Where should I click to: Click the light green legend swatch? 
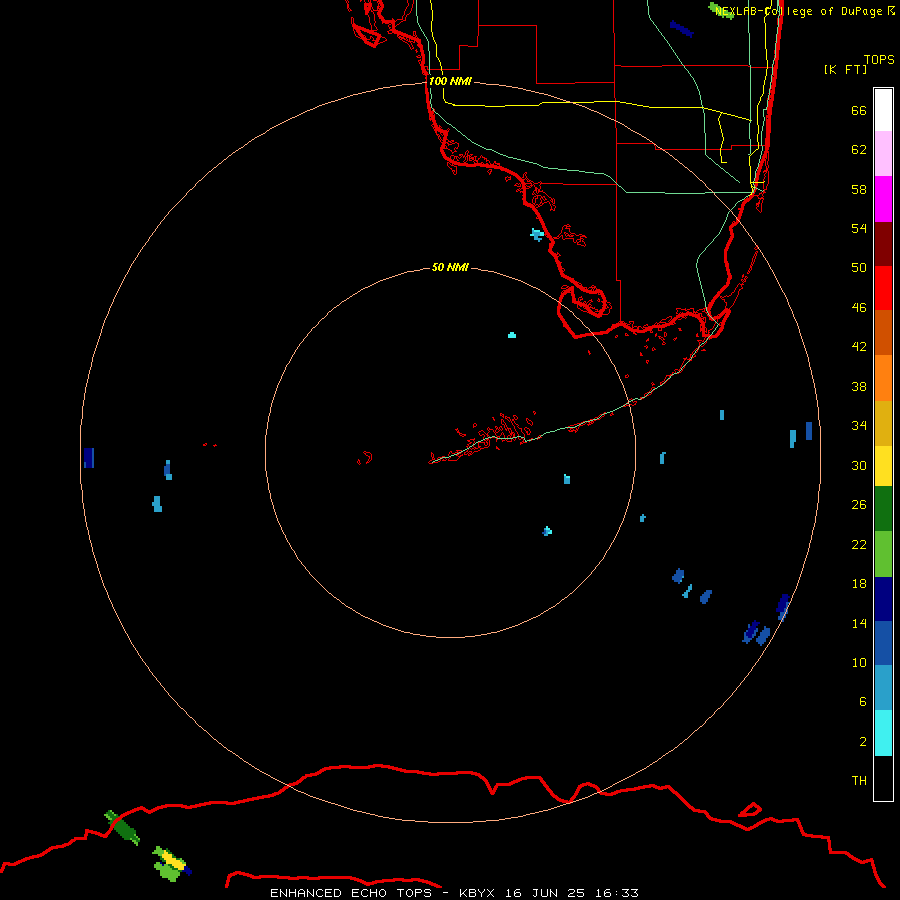click(x=883, y=553)
